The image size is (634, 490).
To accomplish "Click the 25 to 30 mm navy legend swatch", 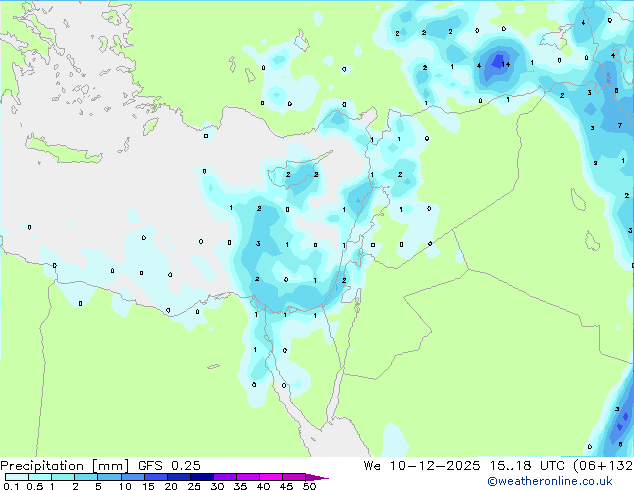I will (202, 477).
